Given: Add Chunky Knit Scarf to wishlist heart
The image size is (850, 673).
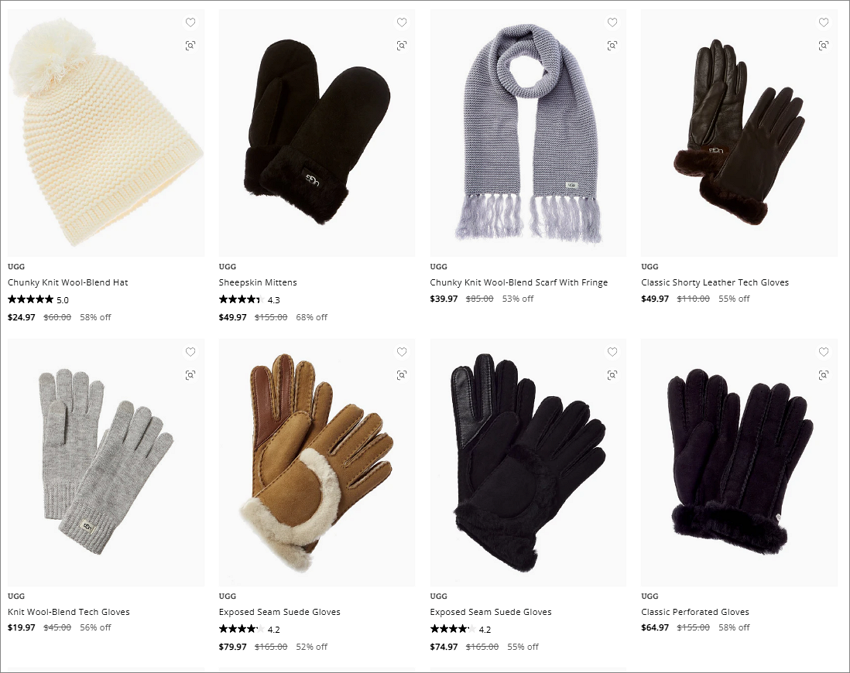Looking at the screenshot, I should 612,22.
